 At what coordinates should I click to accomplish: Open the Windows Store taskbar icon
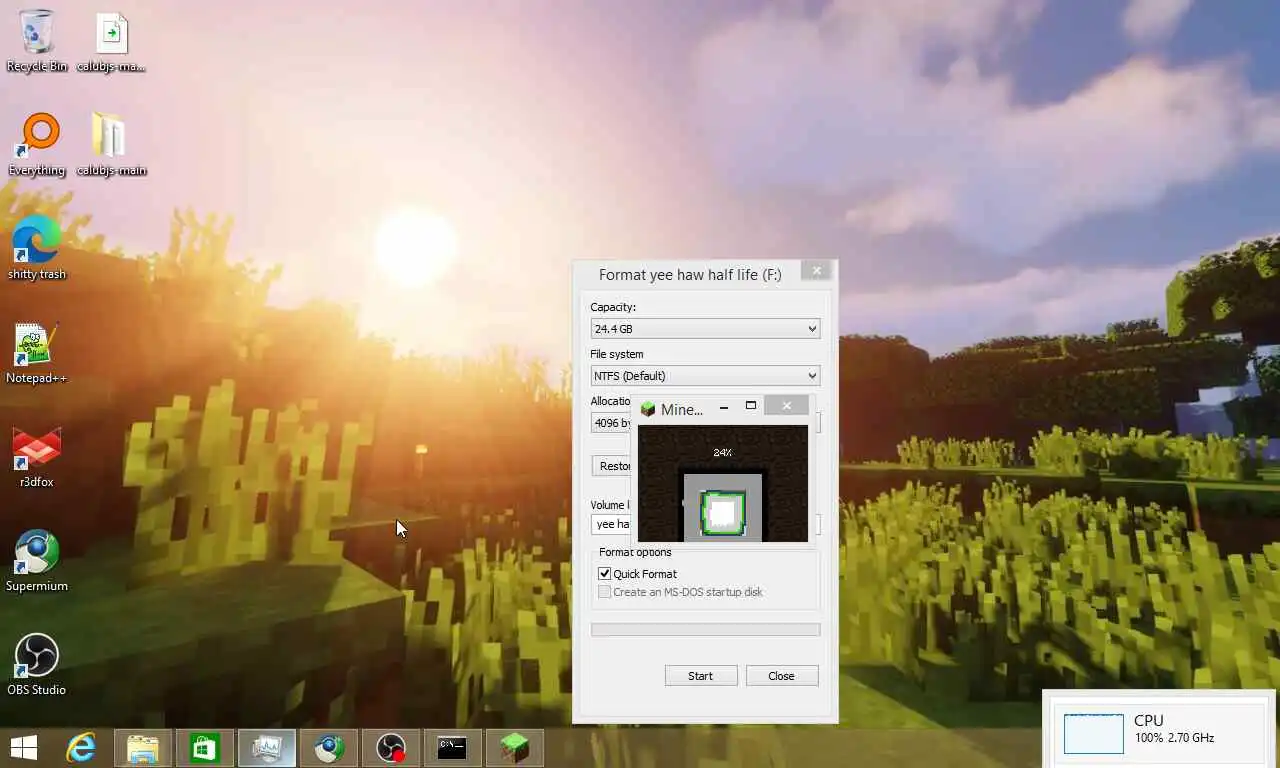click(205, 747)
